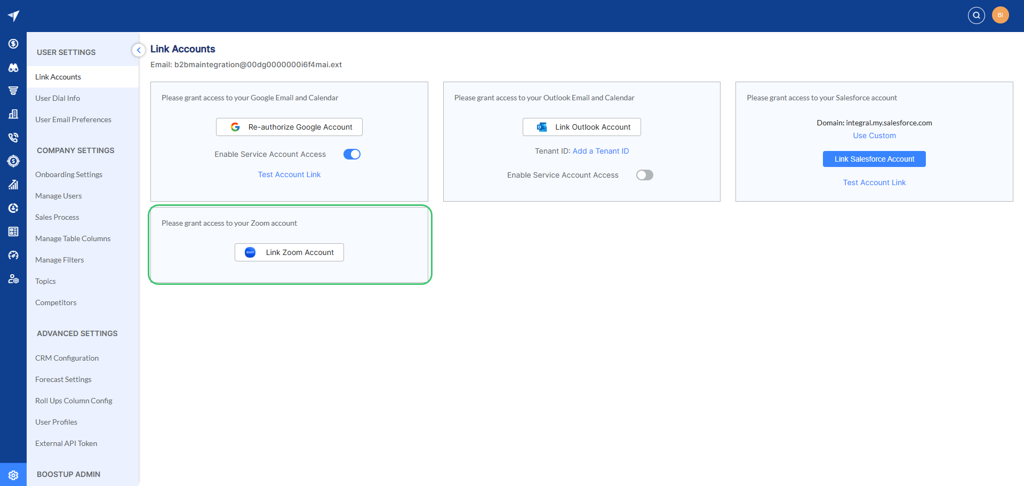Collapse the settings sidebar with chevron

138,50
